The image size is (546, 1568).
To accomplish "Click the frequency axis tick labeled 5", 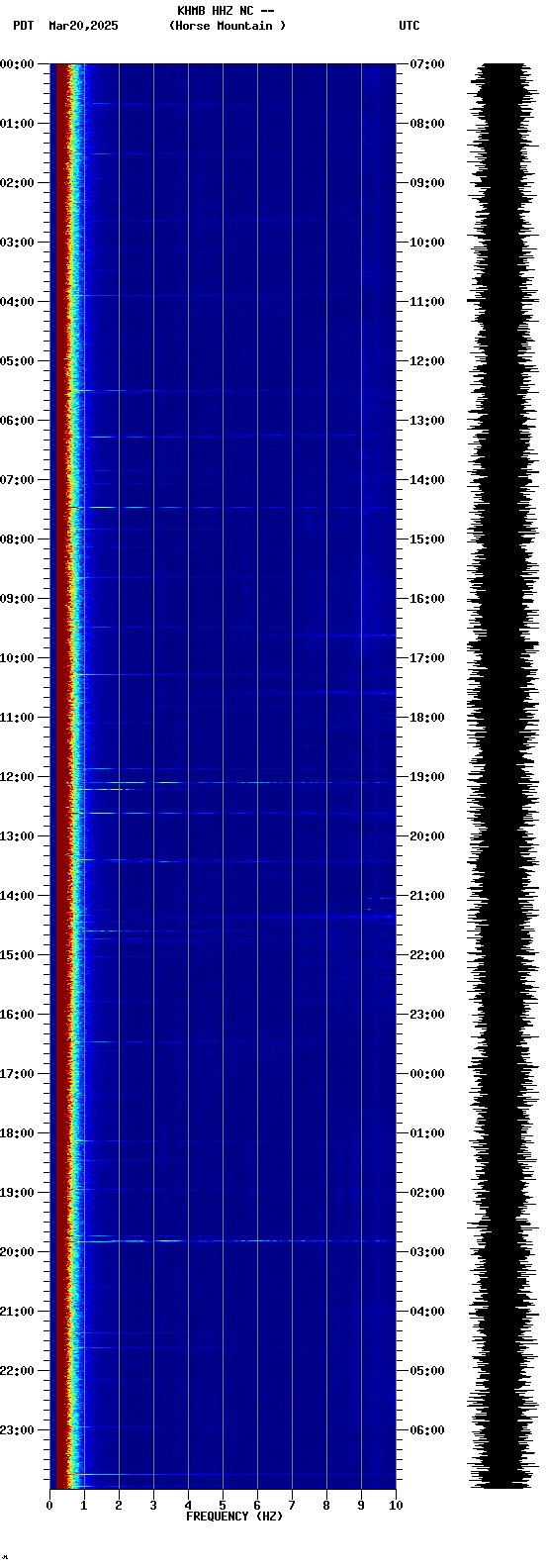I will coord(223,1506).
